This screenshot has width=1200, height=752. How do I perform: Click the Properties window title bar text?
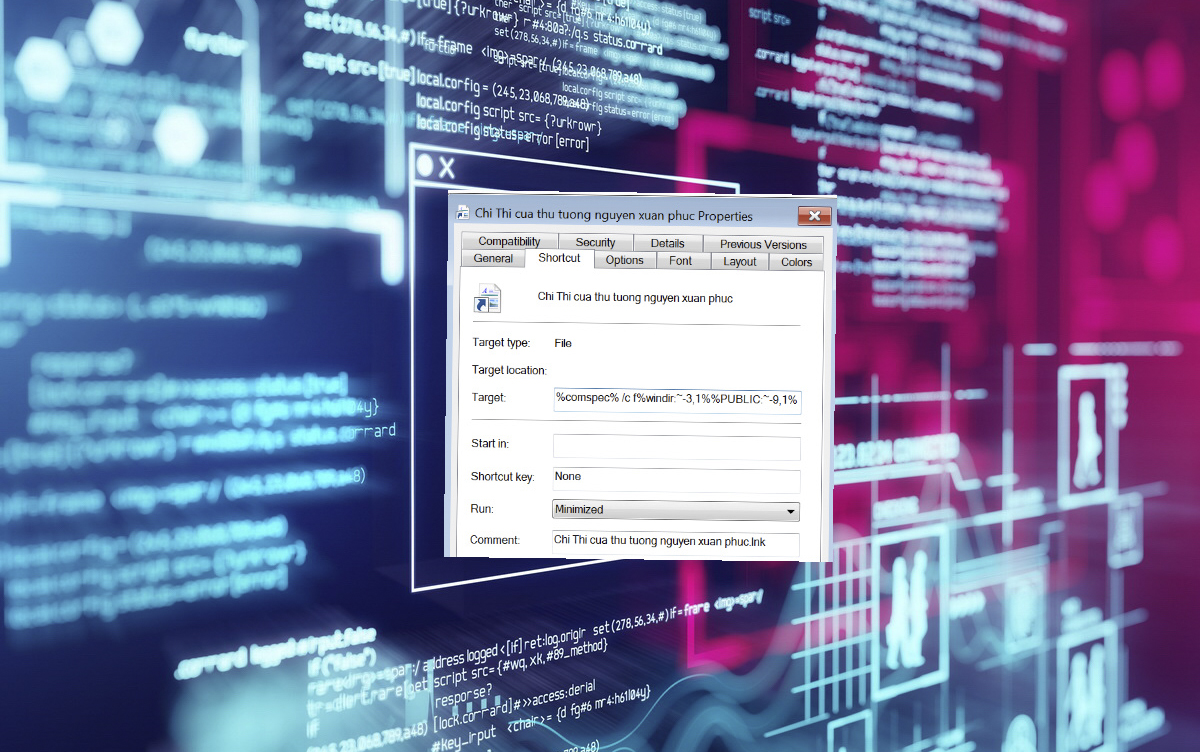(614, 215)
